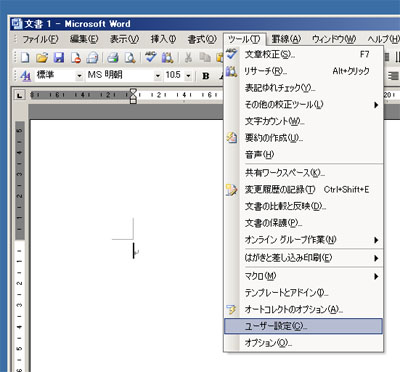The height and width of the screenshot is (372, 400).
Task: Click the Open folder toolbar icon
Action: pyautogui.click(x=42, y=58)
